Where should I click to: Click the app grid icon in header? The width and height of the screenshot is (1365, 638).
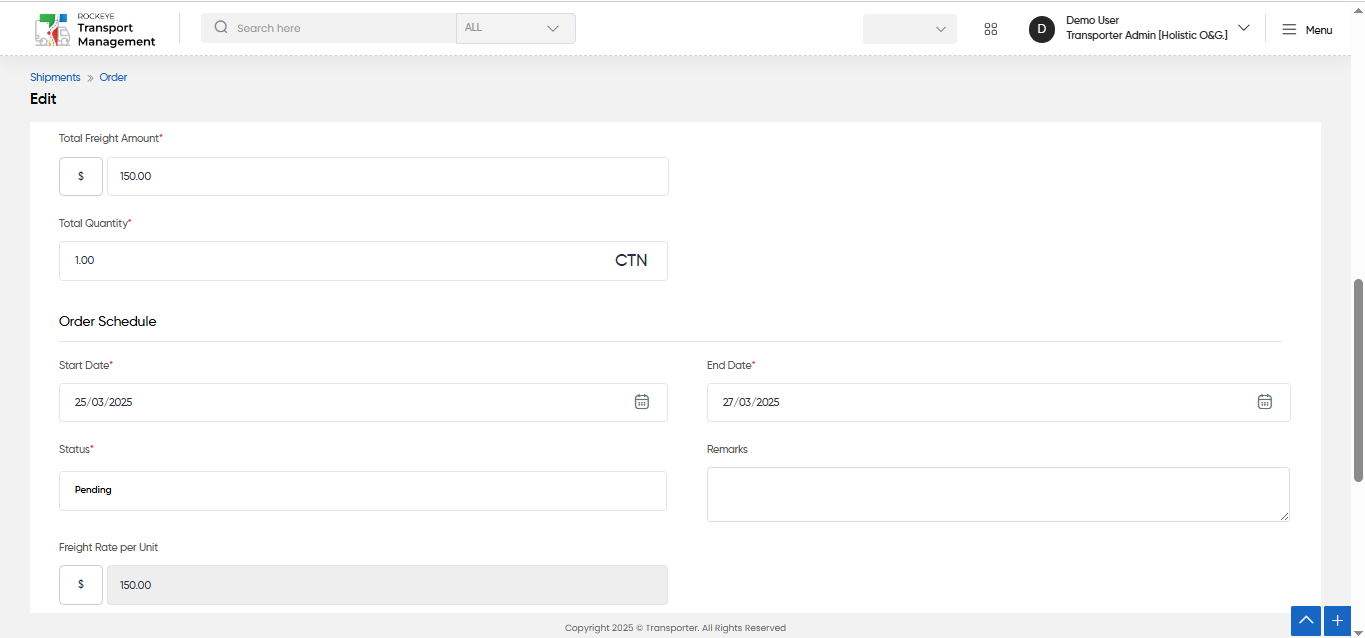tap(991, 29)
